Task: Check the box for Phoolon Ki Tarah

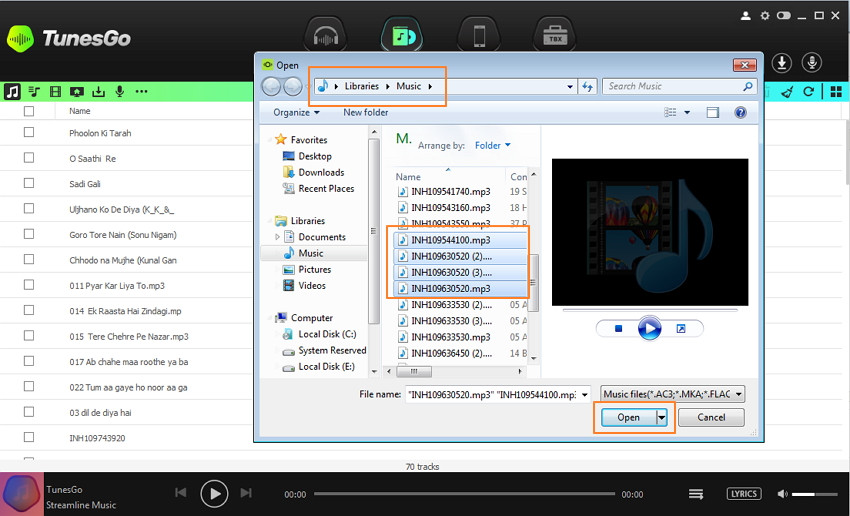Action: tap(29, 132)
